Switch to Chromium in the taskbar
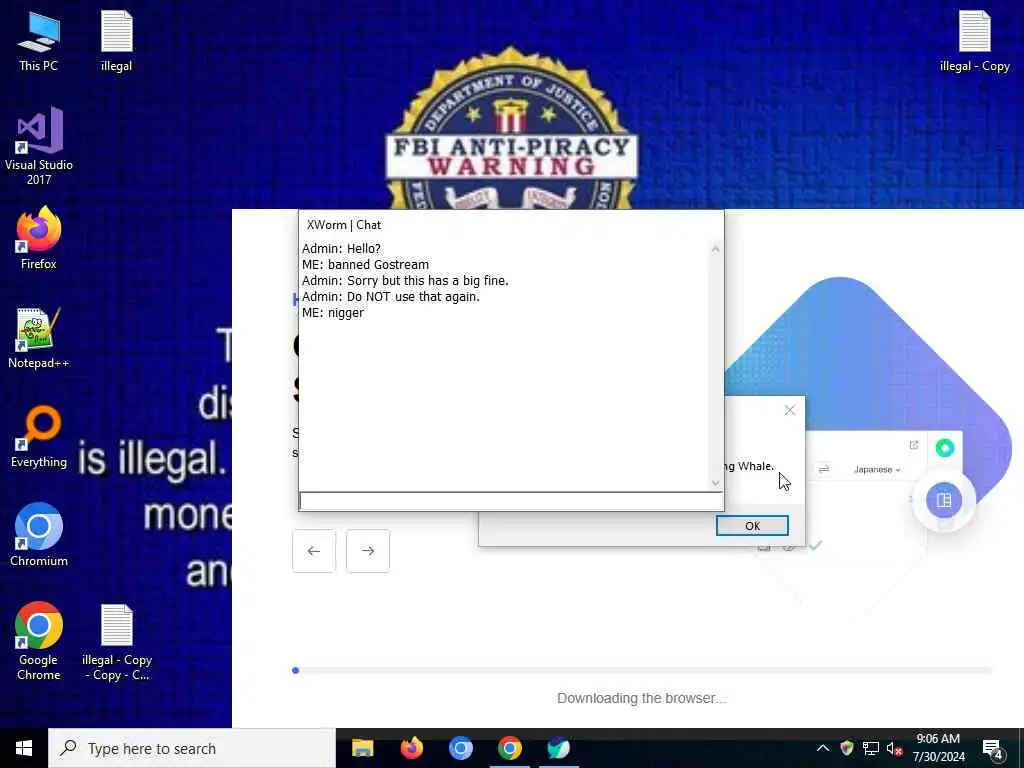Image resolution: width=1024 pixels, height=768 pixels. pyautogui.click(x=460, y=748)
